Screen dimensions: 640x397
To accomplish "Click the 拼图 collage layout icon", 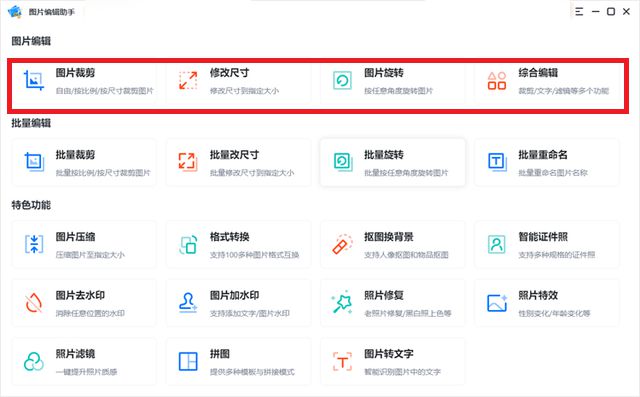I will [188, 362].
